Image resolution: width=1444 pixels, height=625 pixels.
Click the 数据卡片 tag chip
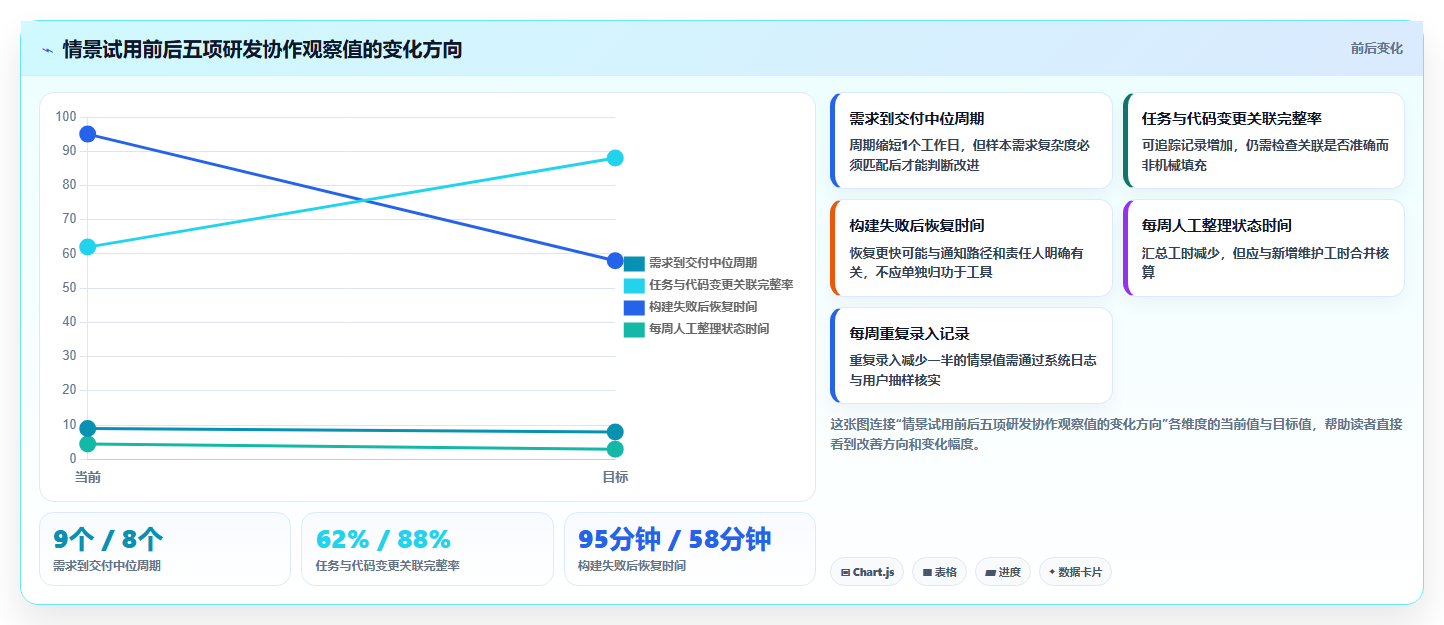pyautogui.click(x=1075, y=572)
